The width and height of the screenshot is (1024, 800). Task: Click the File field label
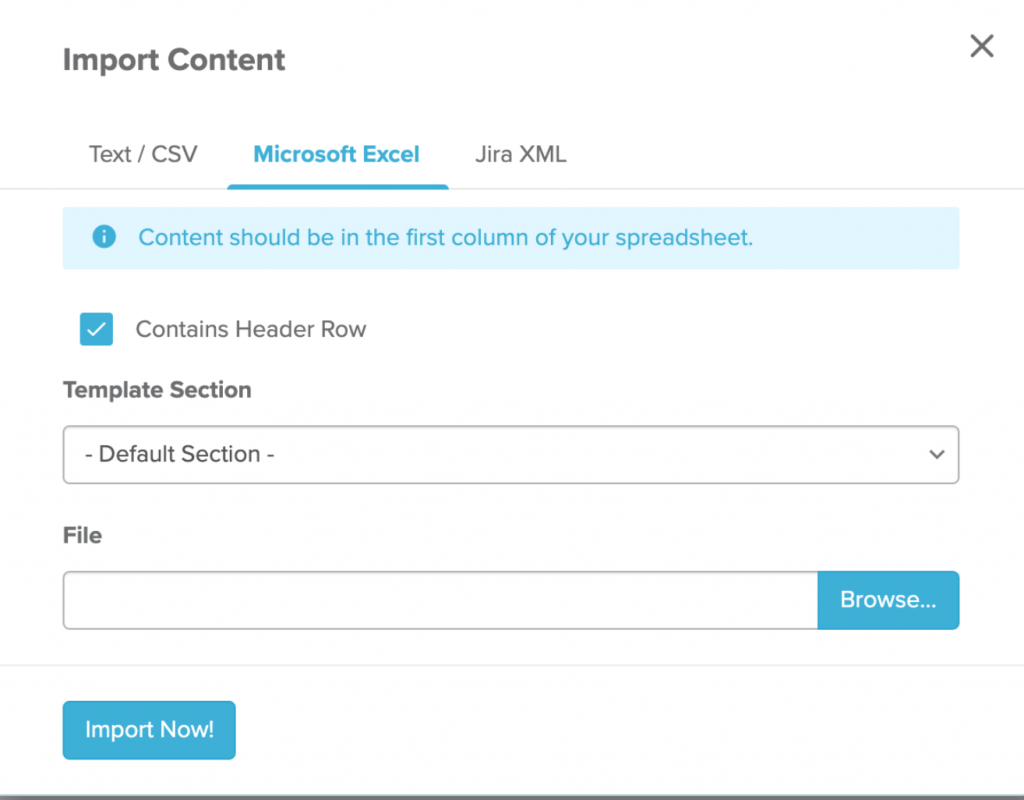pyautogui.click(x=82, y=536)
